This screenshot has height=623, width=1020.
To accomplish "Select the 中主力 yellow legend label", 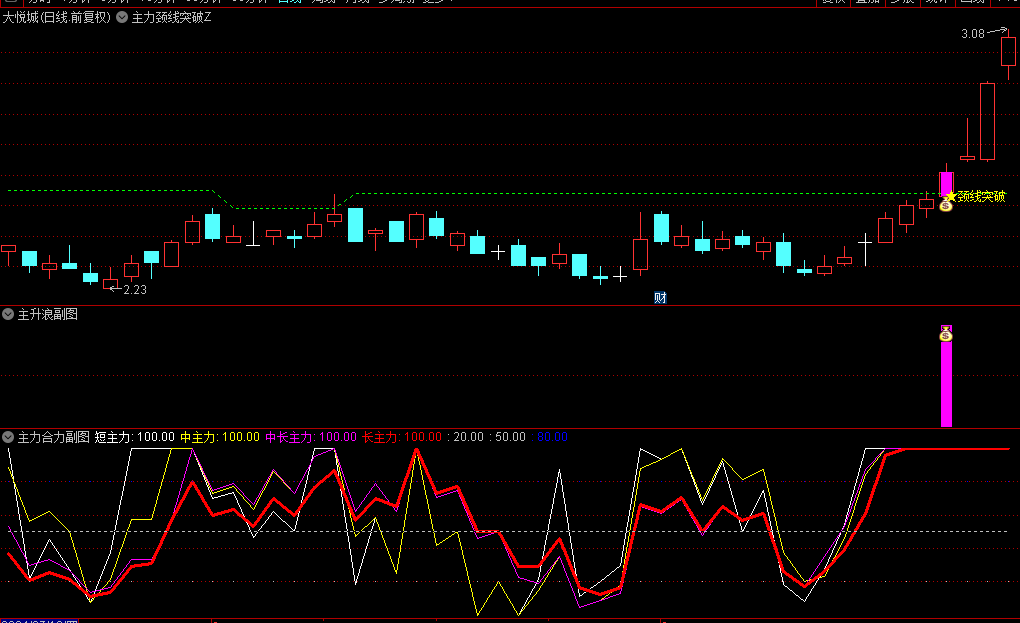I will (198, 437).
